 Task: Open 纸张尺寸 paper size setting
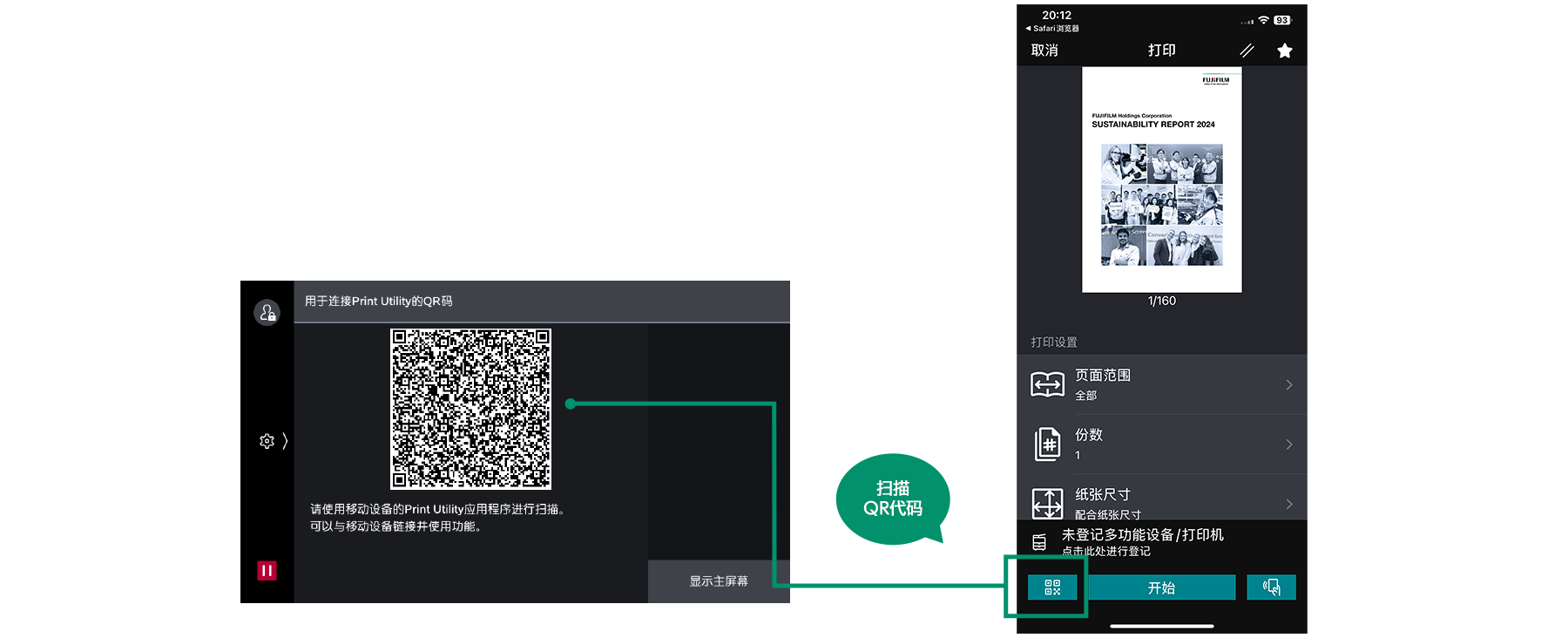pos(1162,499)
